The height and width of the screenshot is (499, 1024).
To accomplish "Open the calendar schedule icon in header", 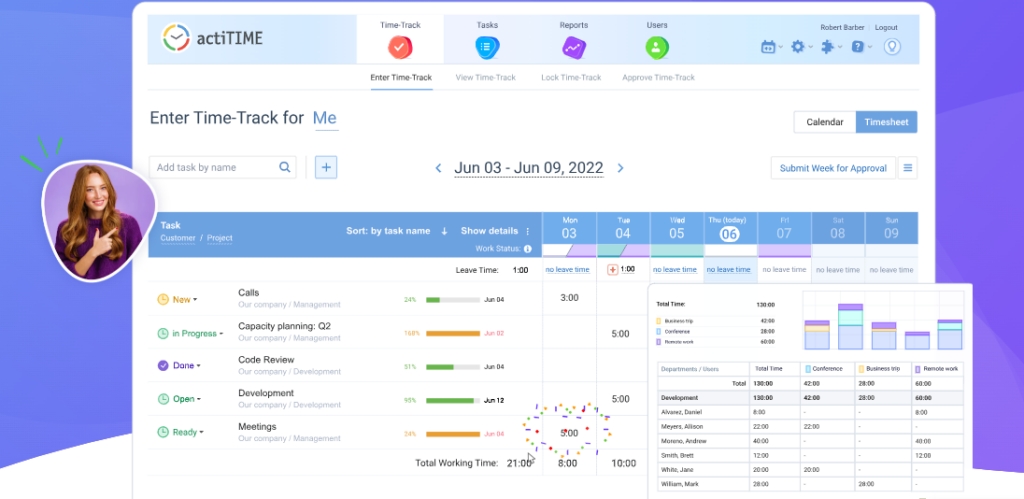I will point(768,47).
